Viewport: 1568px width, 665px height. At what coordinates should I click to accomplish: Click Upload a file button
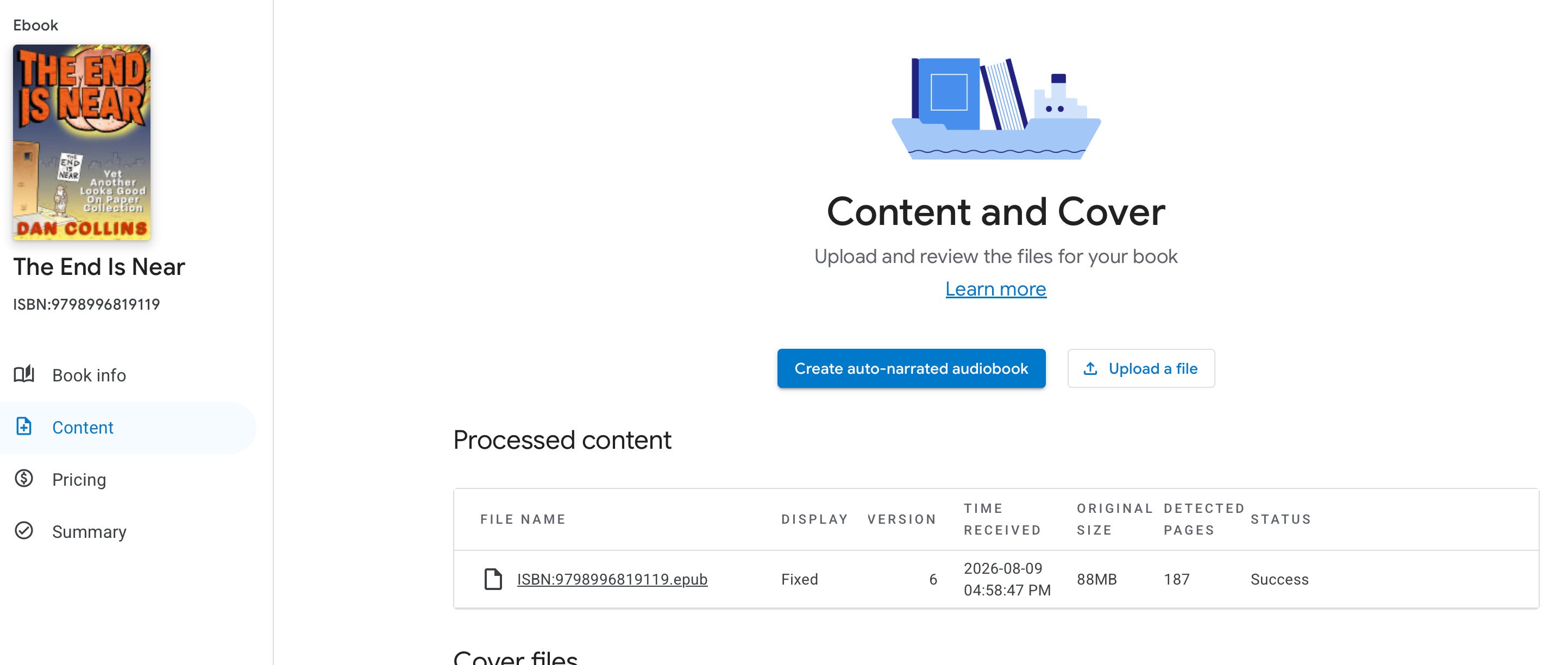pyautogui.click(x=1141, y=369)
